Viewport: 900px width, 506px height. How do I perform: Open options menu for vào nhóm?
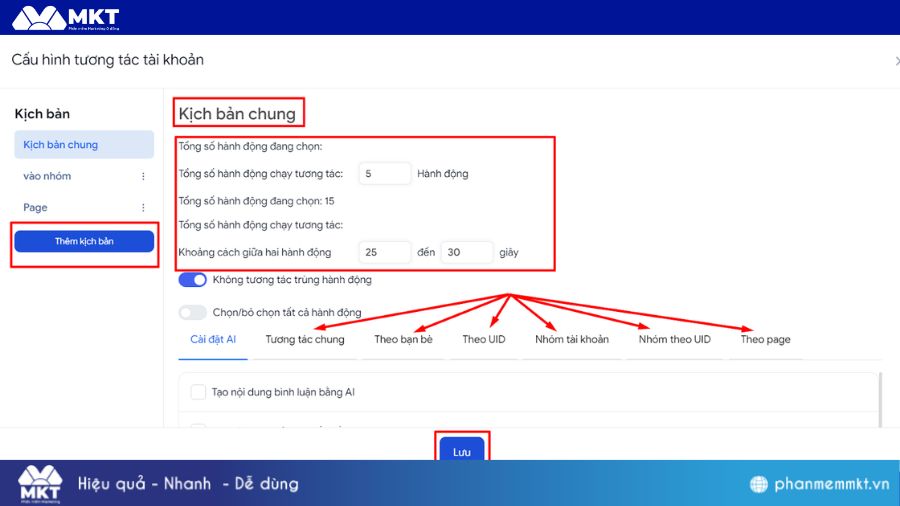[143, 176]
